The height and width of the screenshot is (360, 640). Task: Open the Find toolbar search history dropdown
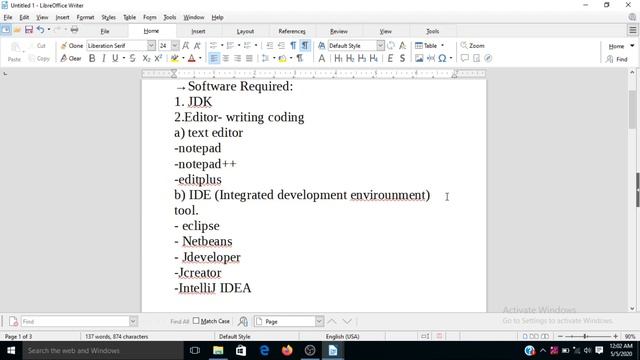[133, 322]
